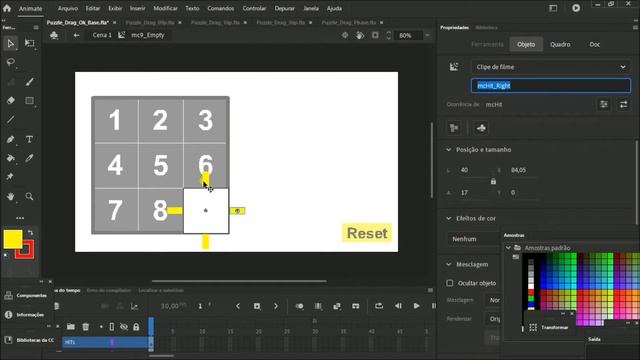This screenshot has height=360, width=640.
Task: Switch to the Quadro properties tab
Action: (560, 44)
